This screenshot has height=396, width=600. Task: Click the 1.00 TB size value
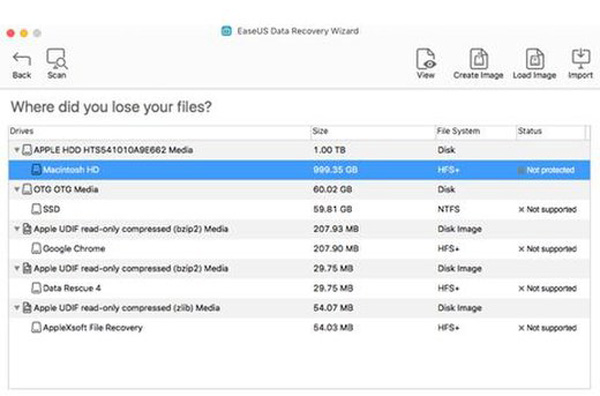click(329, 150)
